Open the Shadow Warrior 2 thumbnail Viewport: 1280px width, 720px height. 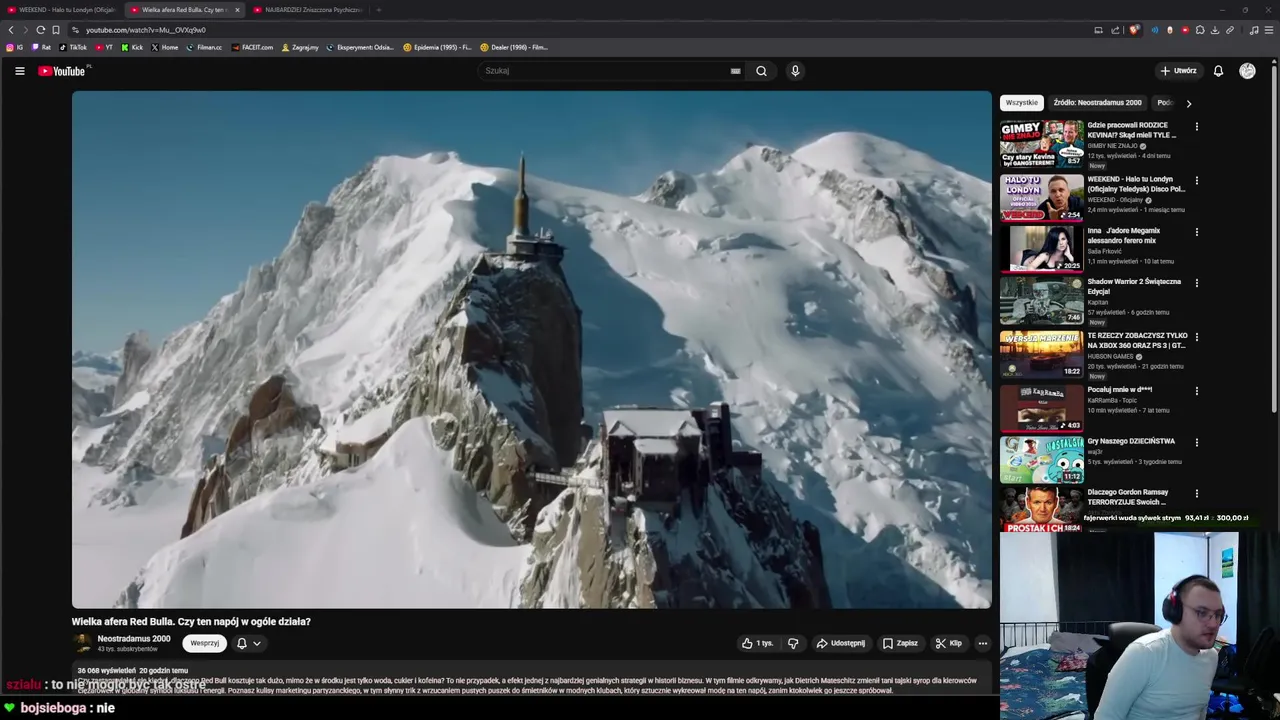tap(1041, 299)
